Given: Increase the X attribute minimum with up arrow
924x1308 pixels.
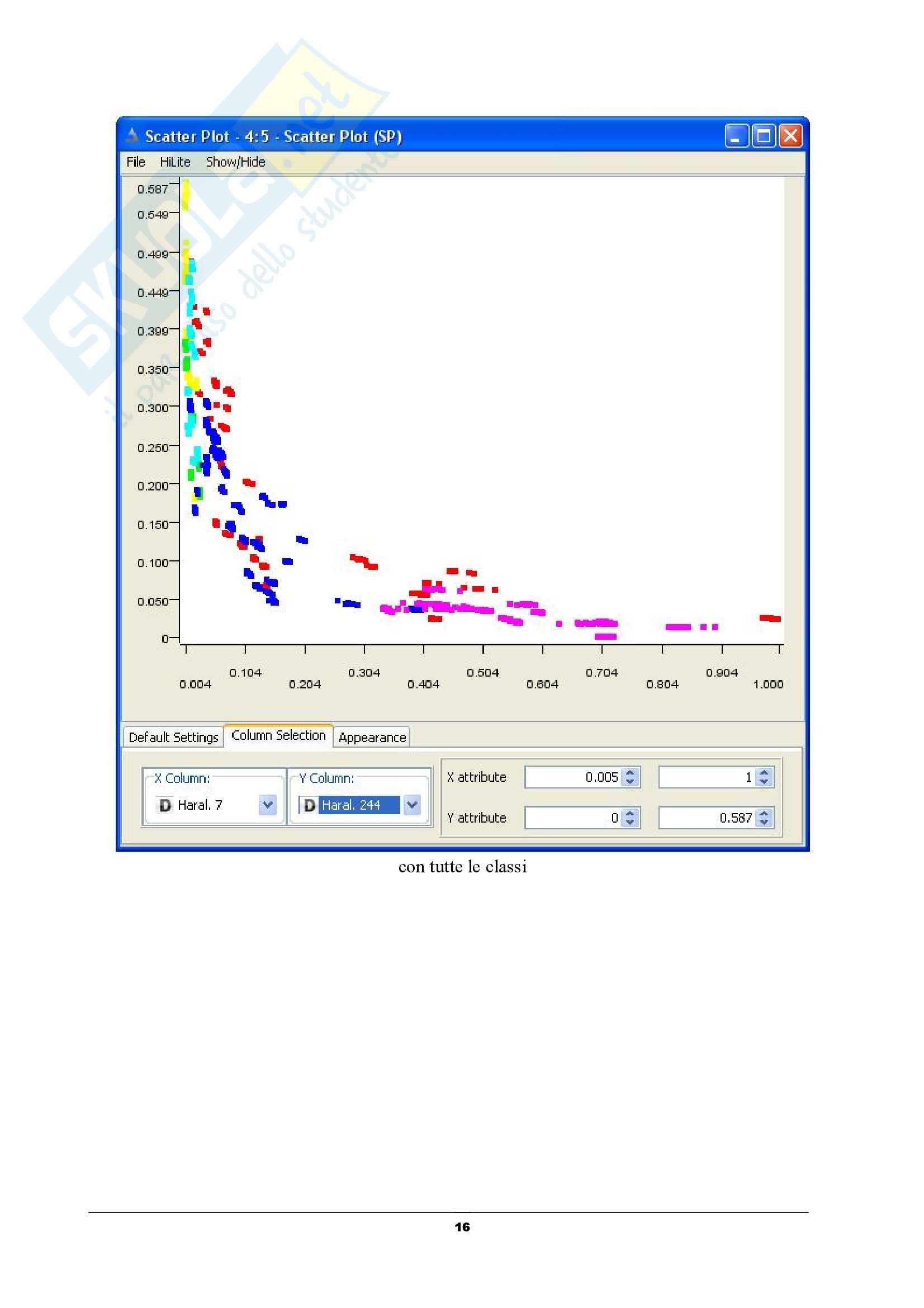Looking at the screenshot, I should (x=630, y=773).
